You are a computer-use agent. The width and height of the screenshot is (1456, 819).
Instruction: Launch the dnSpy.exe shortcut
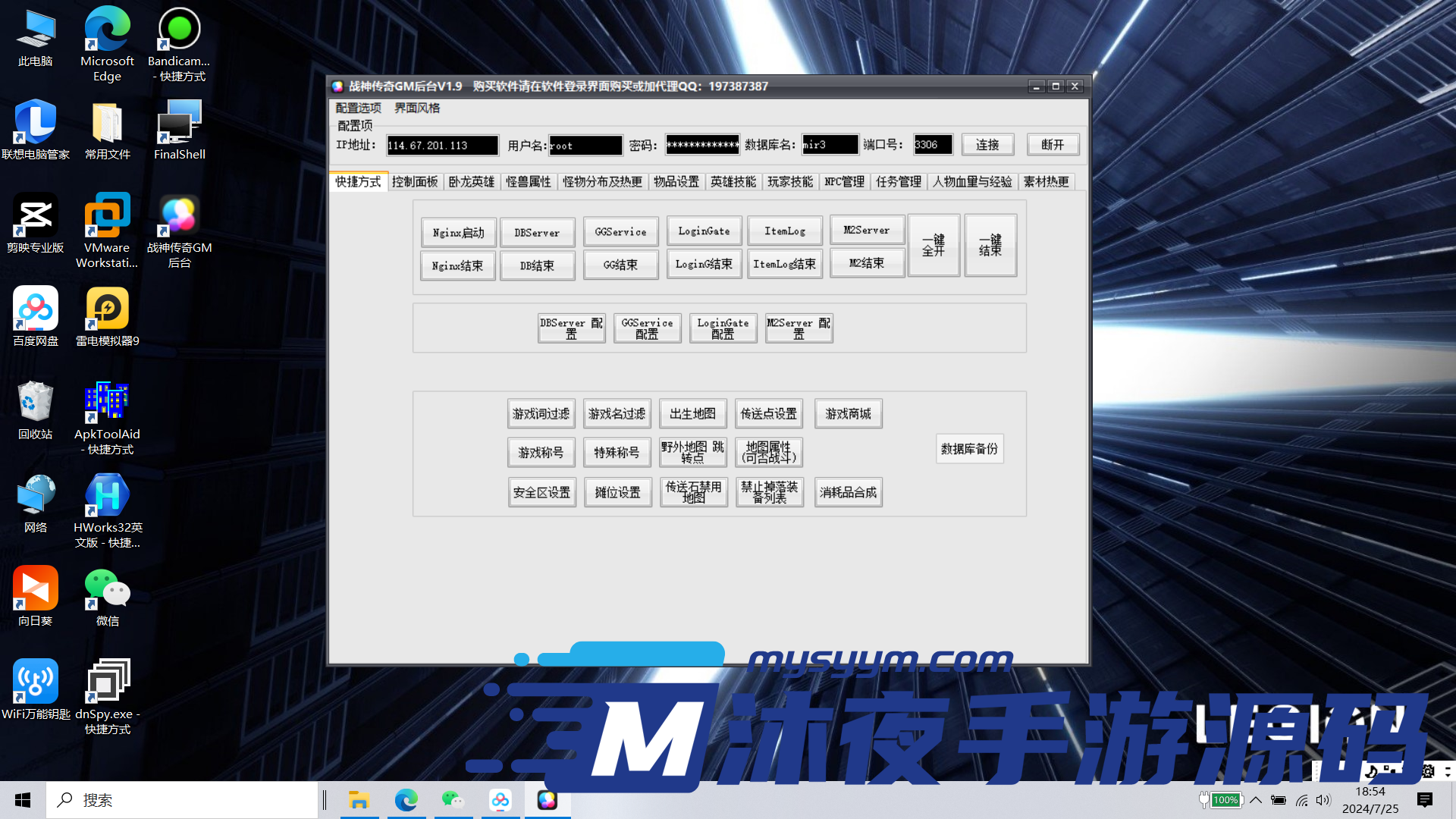[107, 679]
